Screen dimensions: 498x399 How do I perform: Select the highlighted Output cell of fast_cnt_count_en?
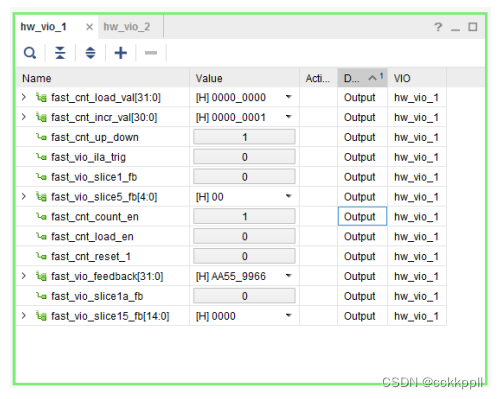pyautogui.click(x=362, y=216)
